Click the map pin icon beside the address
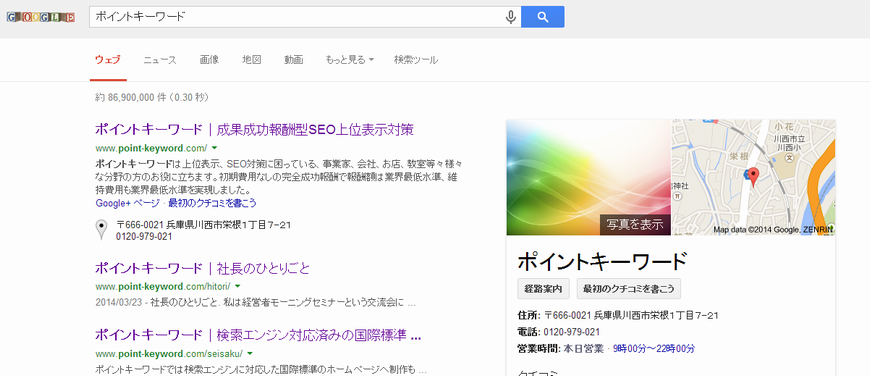870x376 pixels. tap(101, 230)
